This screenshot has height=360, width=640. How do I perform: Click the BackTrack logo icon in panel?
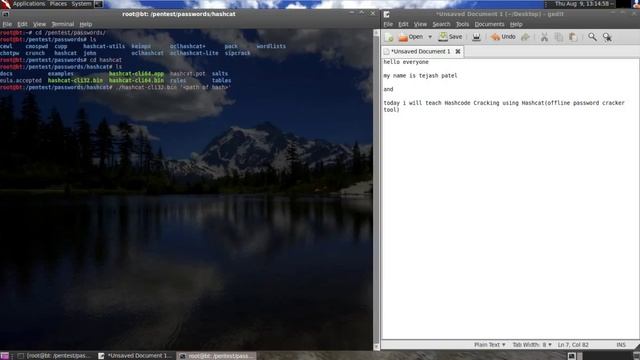click(x=5, y=4)
